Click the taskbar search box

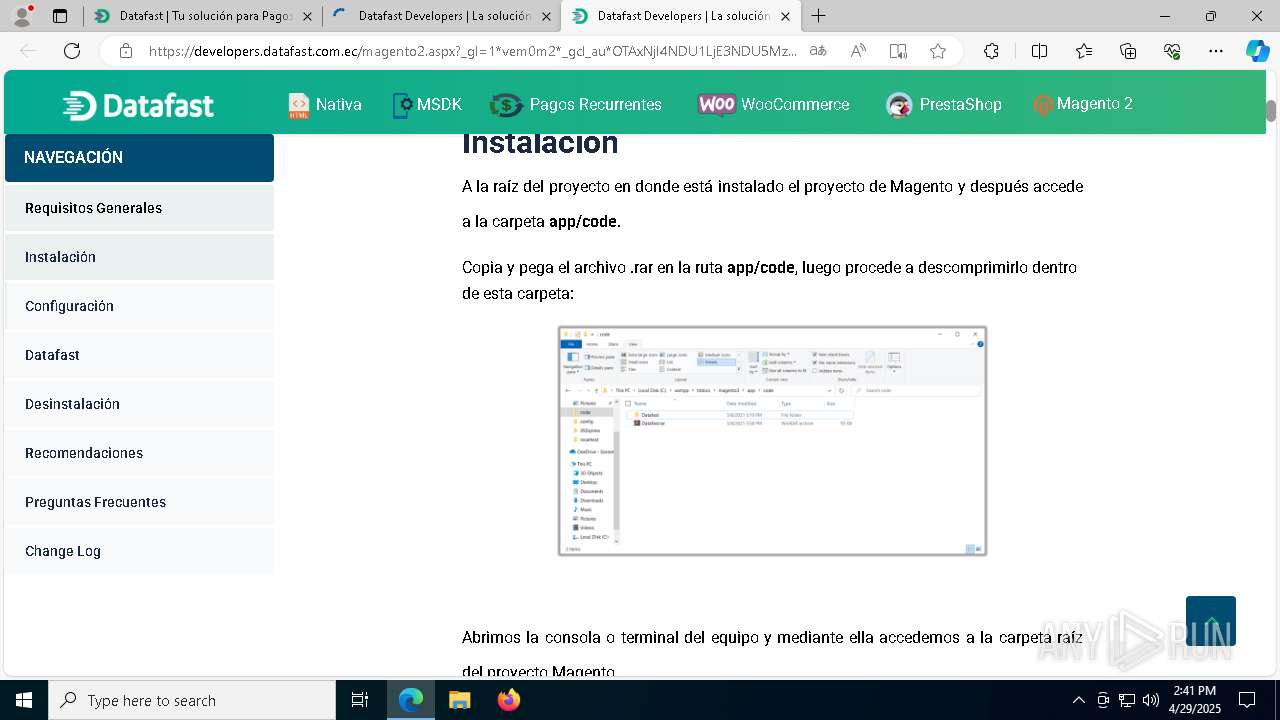click(x=192, y=700)
